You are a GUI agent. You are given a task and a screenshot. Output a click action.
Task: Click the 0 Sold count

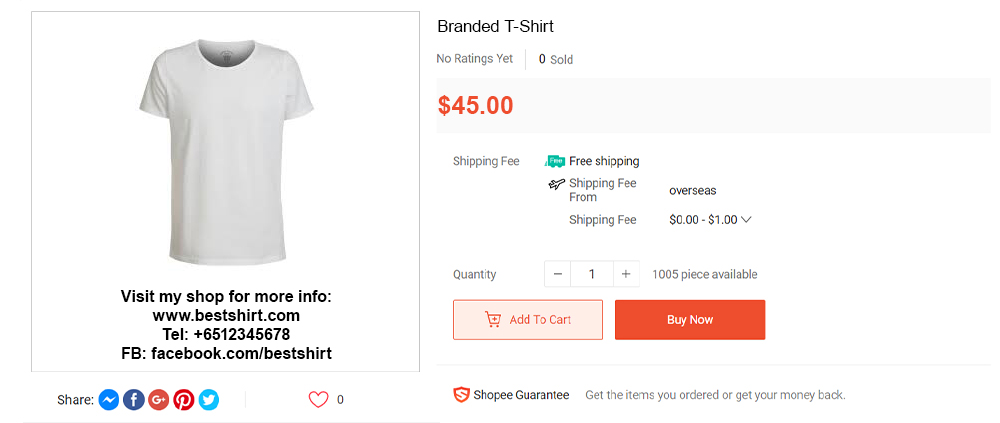(556, 59)
